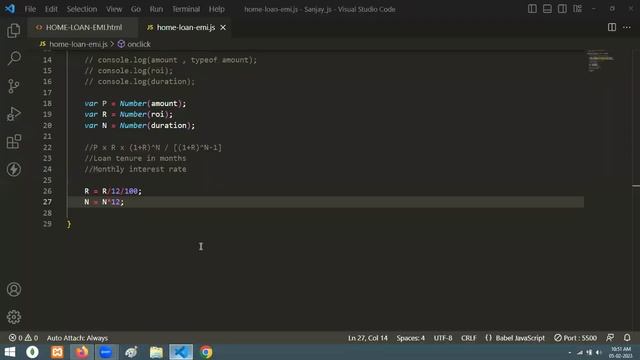Open the Extensions view
Screen dimensions: 640x360
tap(14, 142)
